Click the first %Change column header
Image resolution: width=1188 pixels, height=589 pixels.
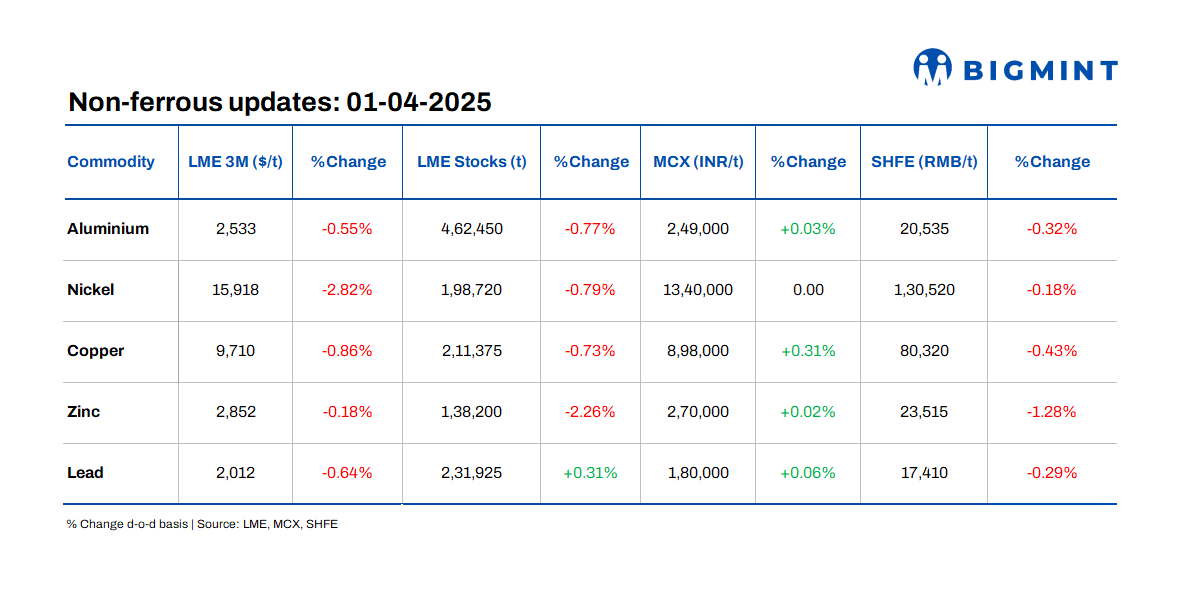pyautogui.click(x=347, y=161)
